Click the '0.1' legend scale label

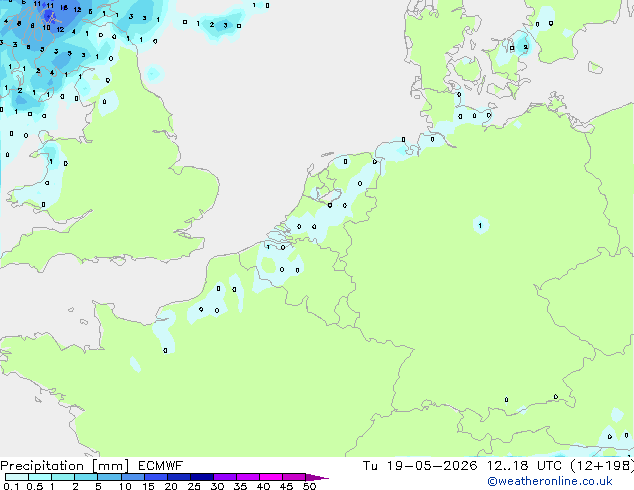[x=11, y=486]
